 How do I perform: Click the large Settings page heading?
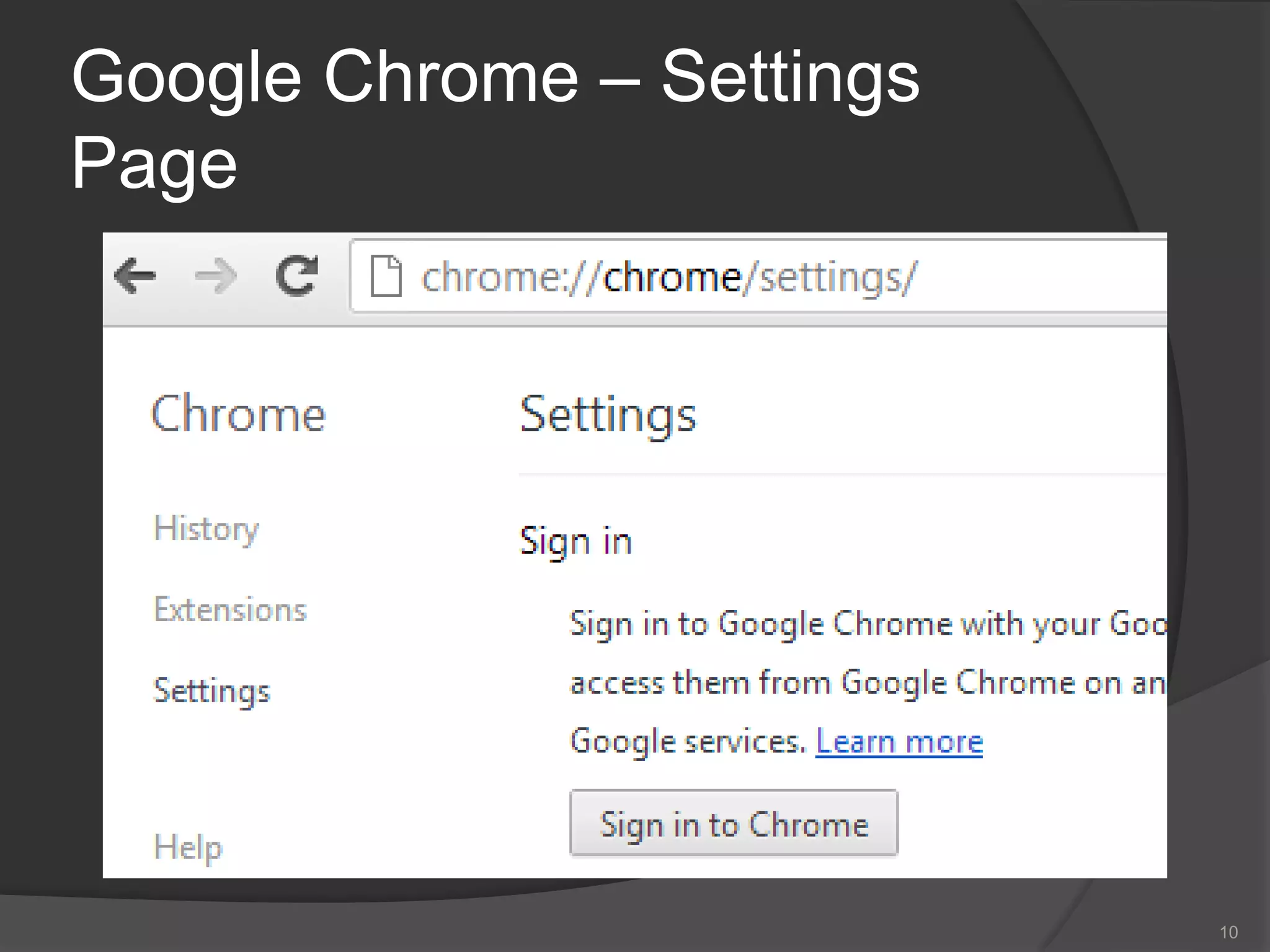click(608, 415)
